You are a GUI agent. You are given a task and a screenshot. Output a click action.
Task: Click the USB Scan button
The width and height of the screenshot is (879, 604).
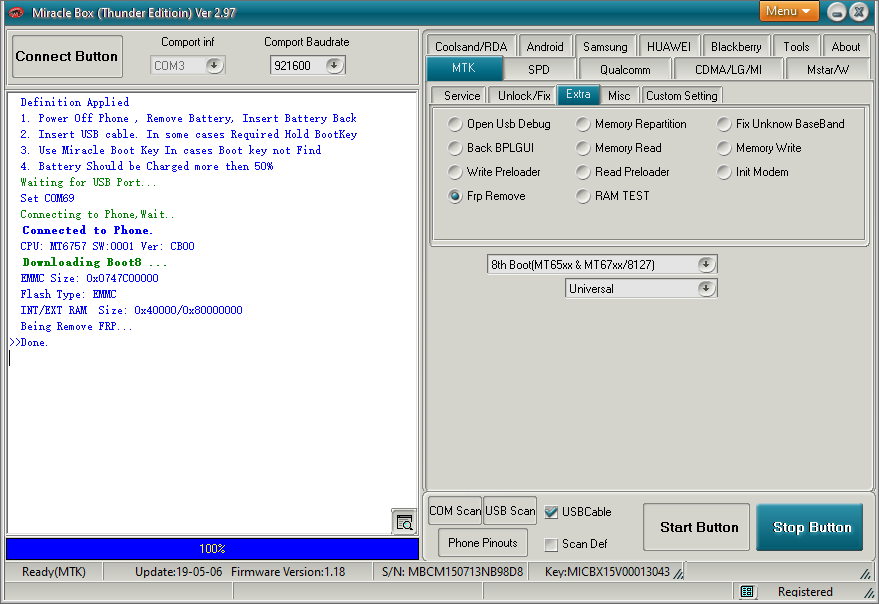tap(510, 511)
